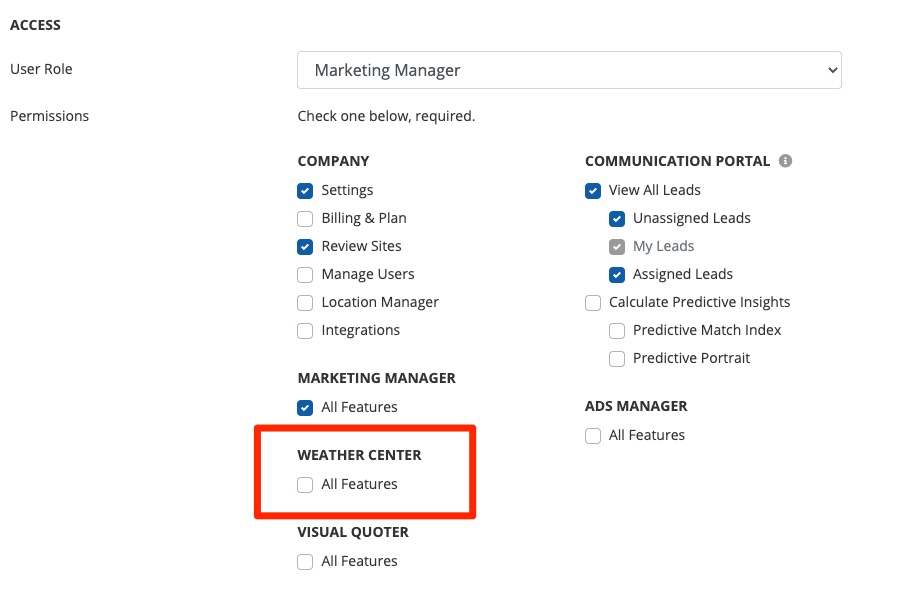Enable Ads Manager All Features
Image resolution: width=902 pixels, height=611 pixels.
[593, 435]
